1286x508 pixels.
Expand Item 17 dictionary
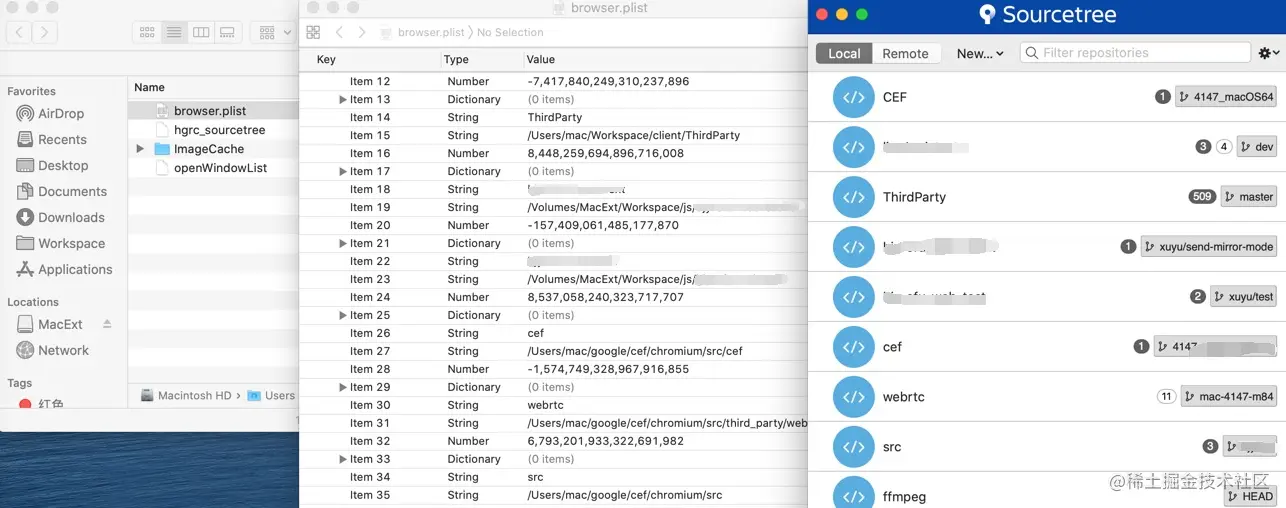(342, 172)
